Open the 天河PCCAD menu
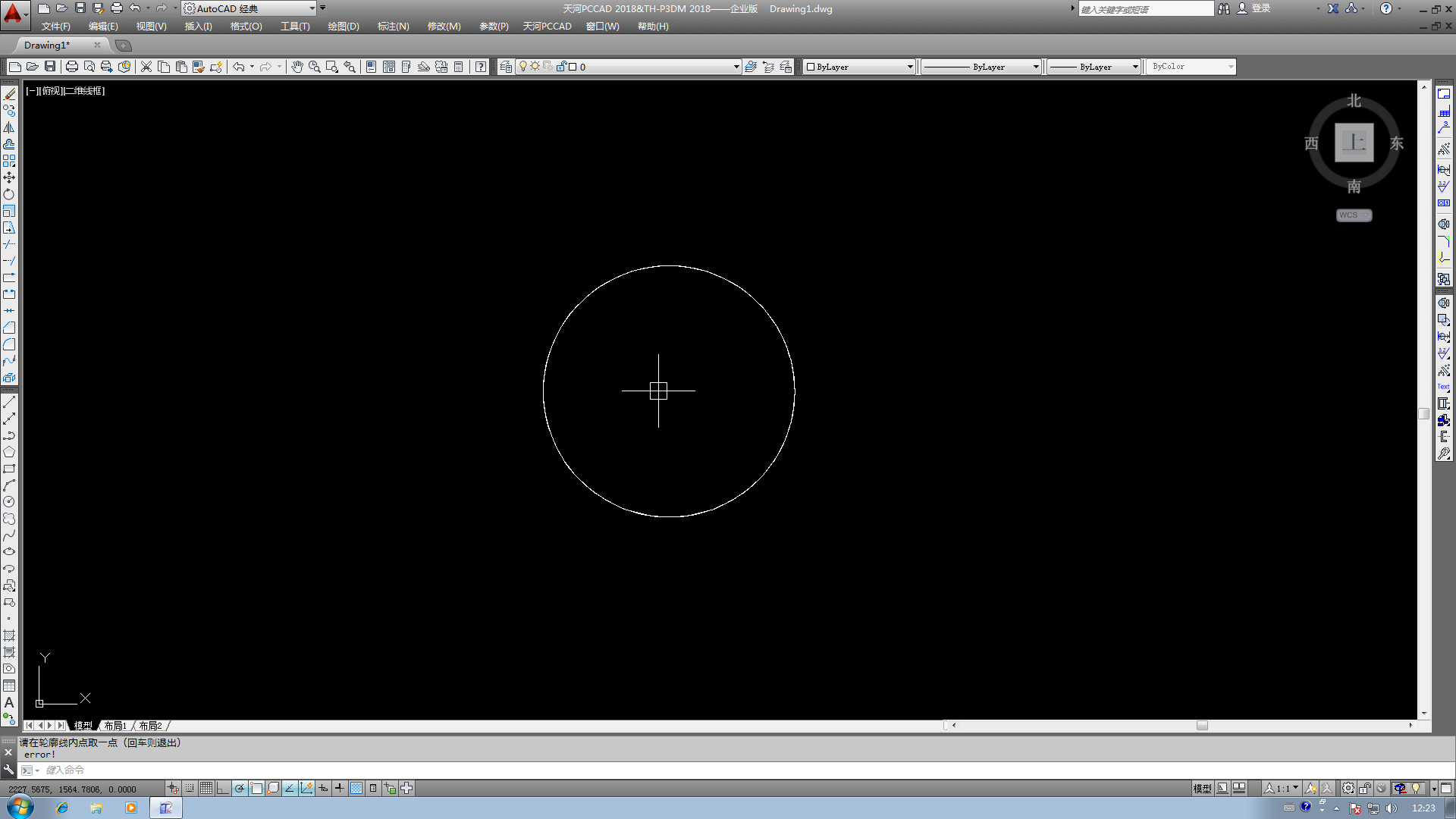This screenshot has height=819, width=1456. (x=548, y=27)
